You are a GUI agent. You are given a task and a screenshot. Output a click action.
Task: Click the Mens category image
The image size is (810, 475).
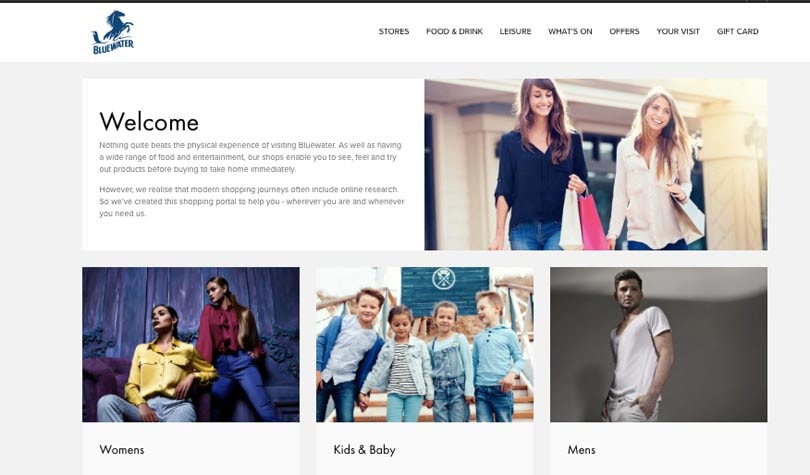pyautogui.click(x=659, y=344)
